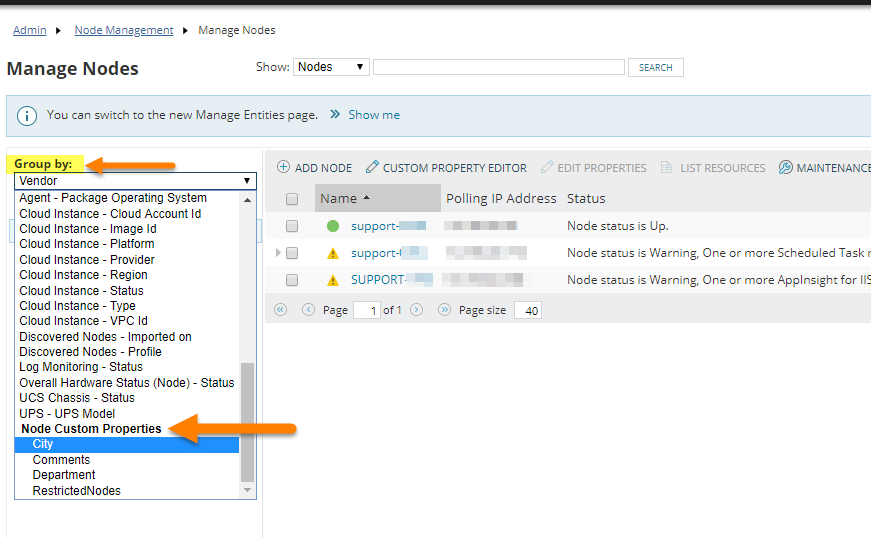
Task: Open the Show Nodes dropdown
Action: point(331,67)
